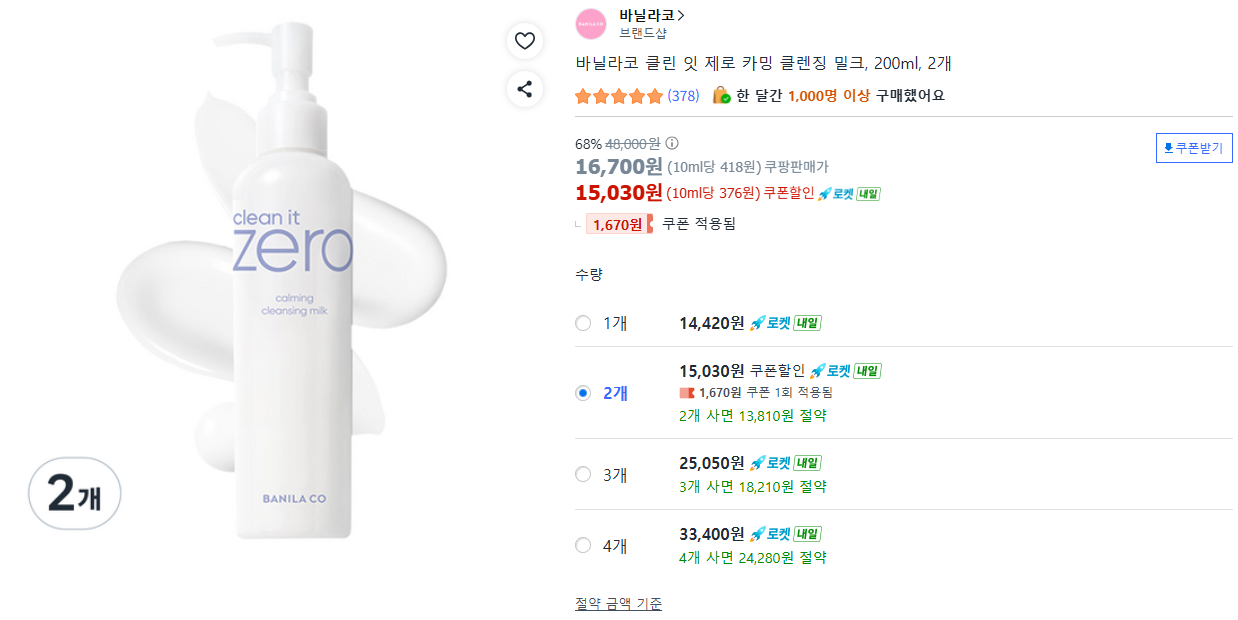Select the 3개 quantity radio button
The image size is (1238, 620).
[x=583, y=474]
